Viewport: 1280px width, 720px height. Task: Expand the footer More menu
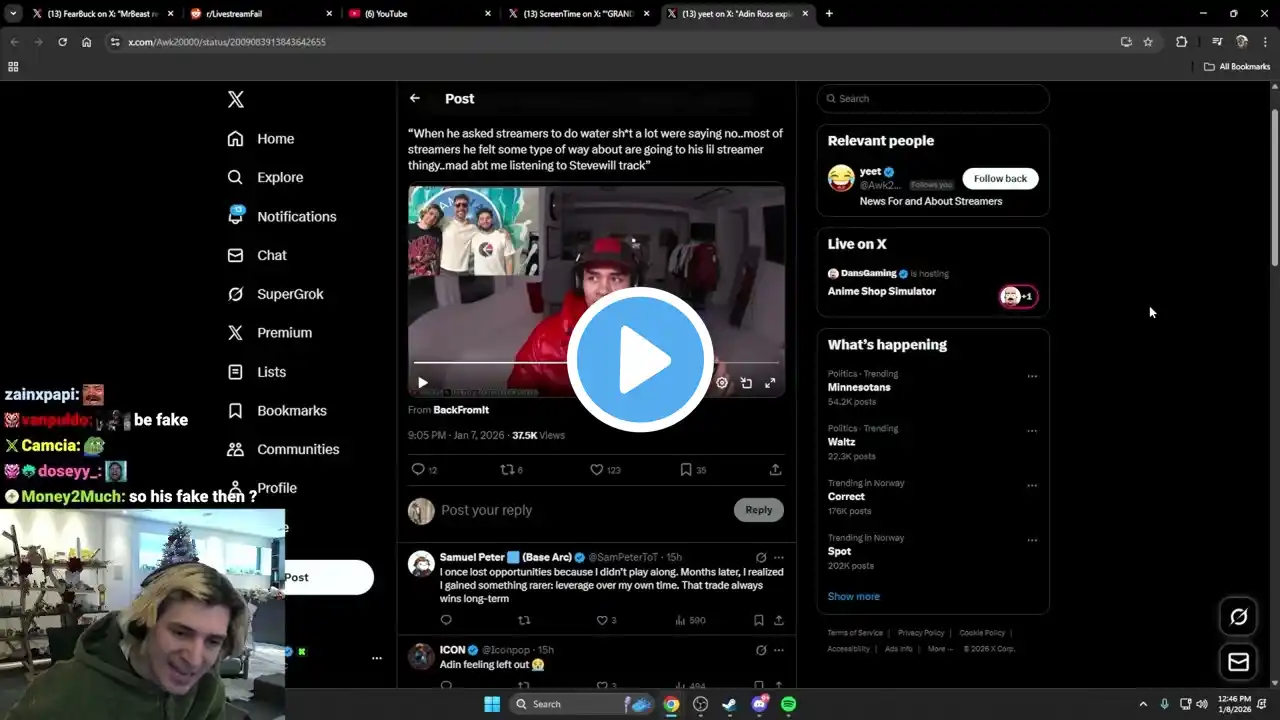pos(939,649)
